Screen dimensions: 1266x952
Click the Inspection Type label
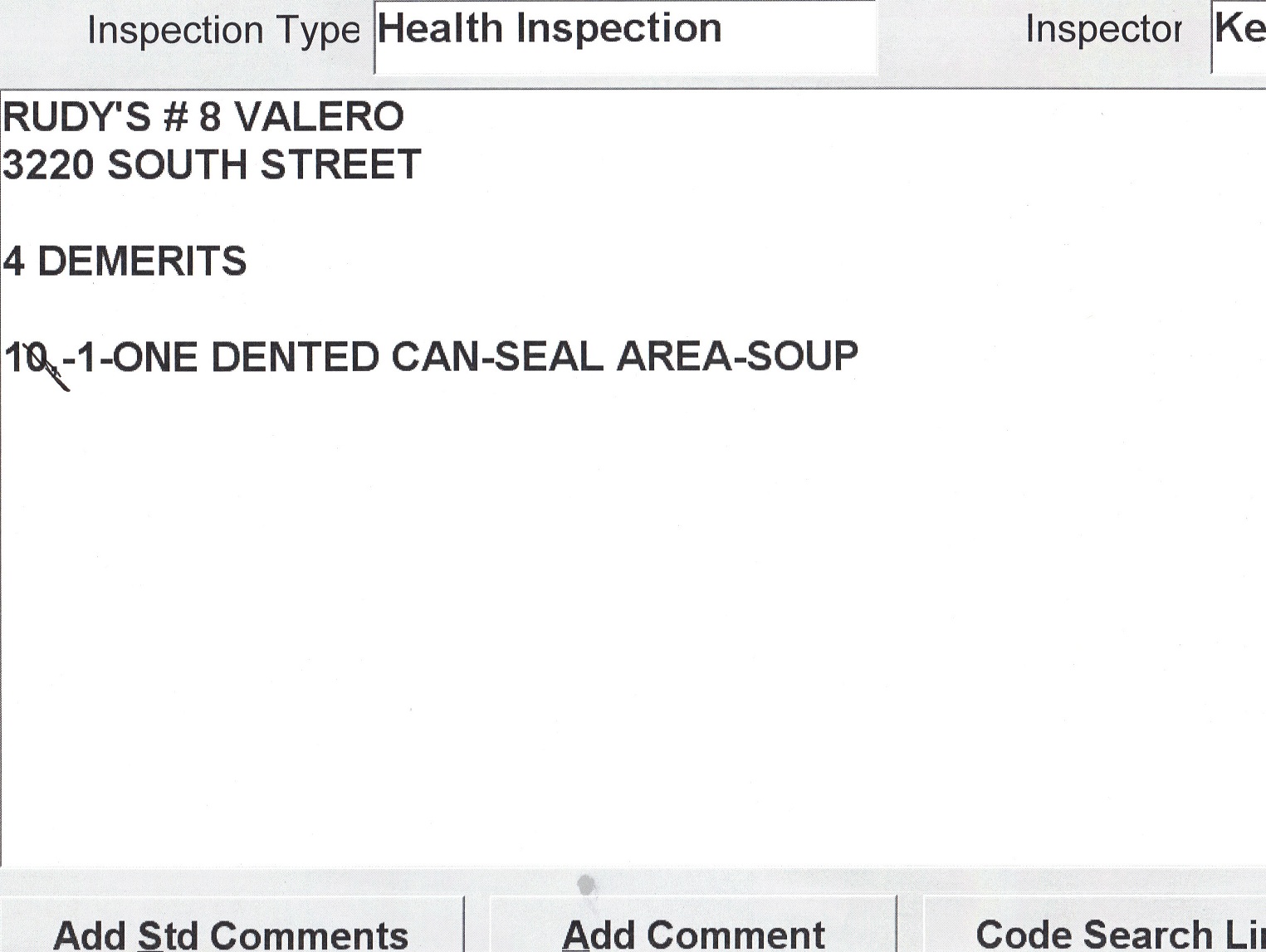(223, 32)
